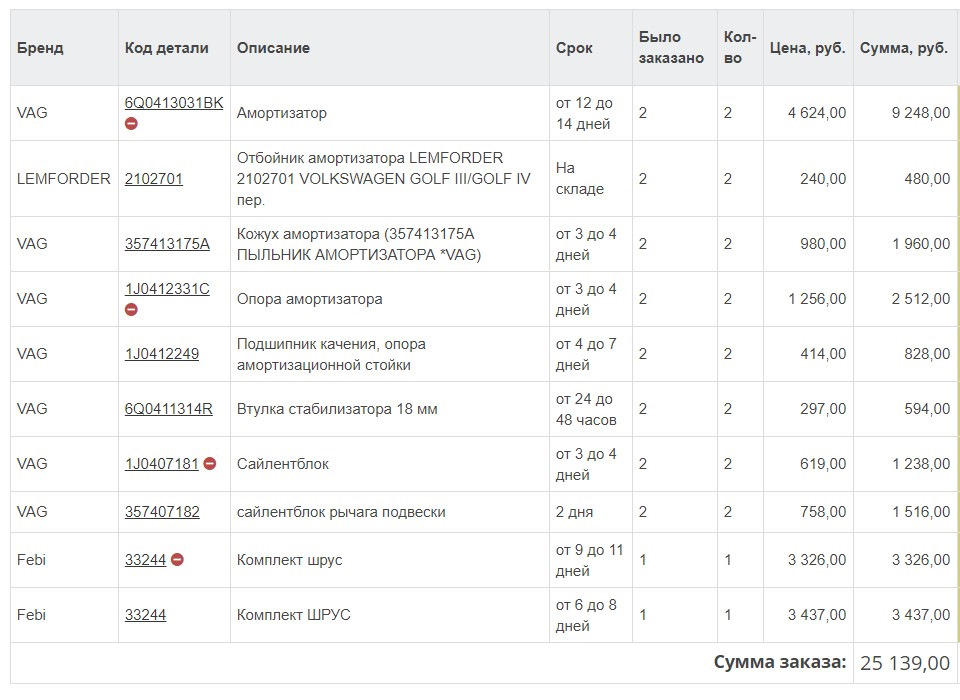Click red minus icon beside first 33244
The height and width of the screenshot is (700, 960).
[178, 560]
